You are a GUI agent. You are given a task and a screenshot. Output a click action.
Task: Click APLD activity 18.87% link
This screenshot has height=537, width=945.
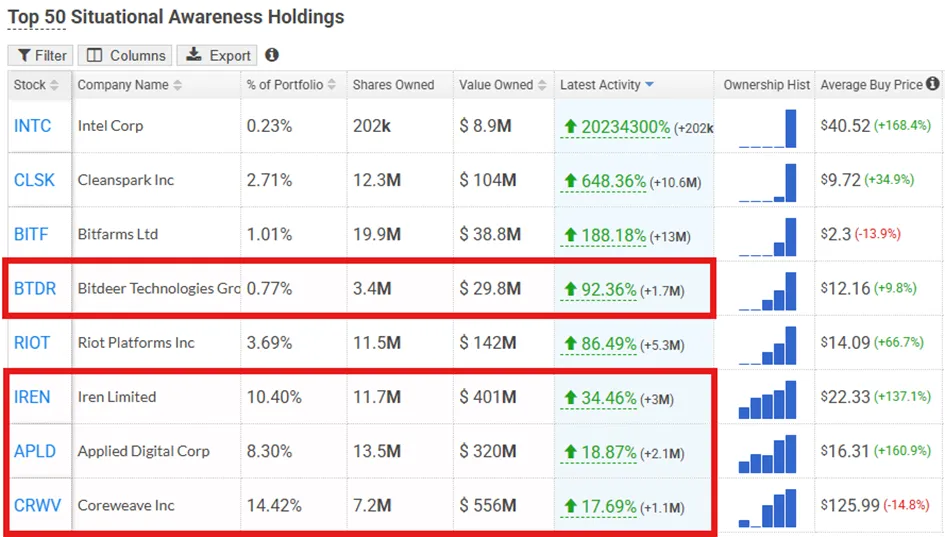[600, 453]
